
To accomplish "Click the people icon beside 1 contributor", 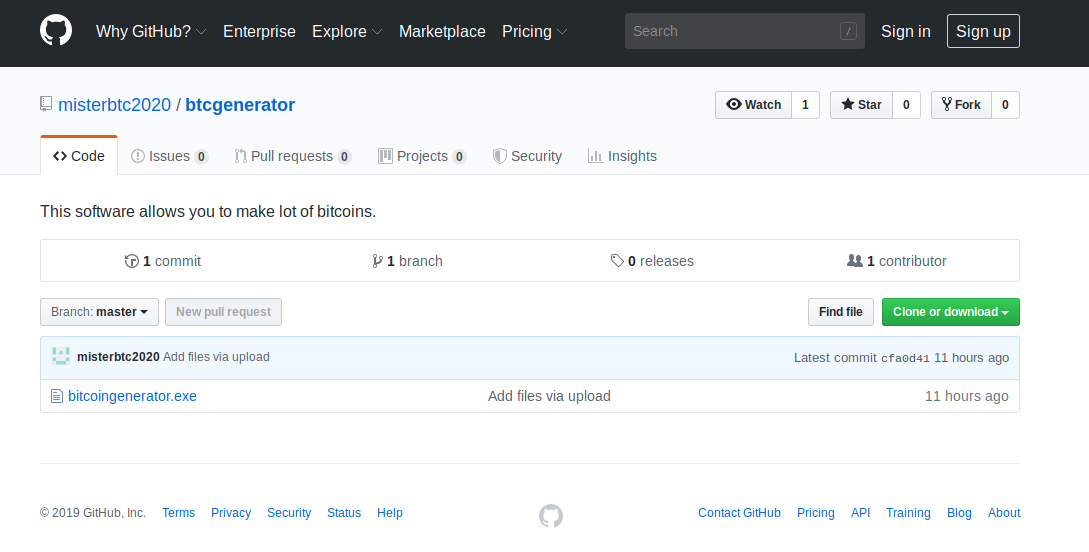I will [854, 260].
